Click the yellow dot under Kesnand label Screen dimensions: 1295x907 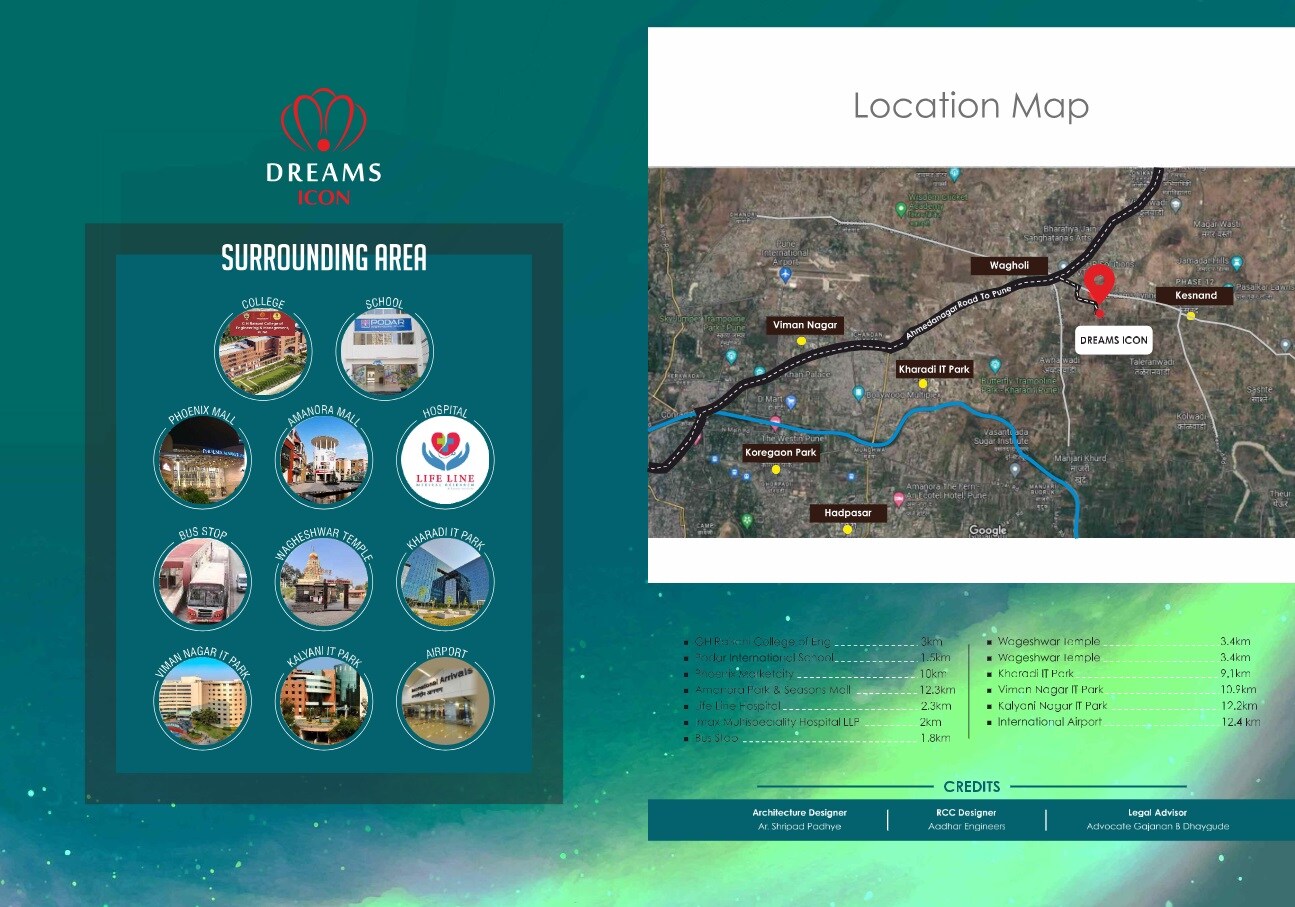(x=1190, y=316)
